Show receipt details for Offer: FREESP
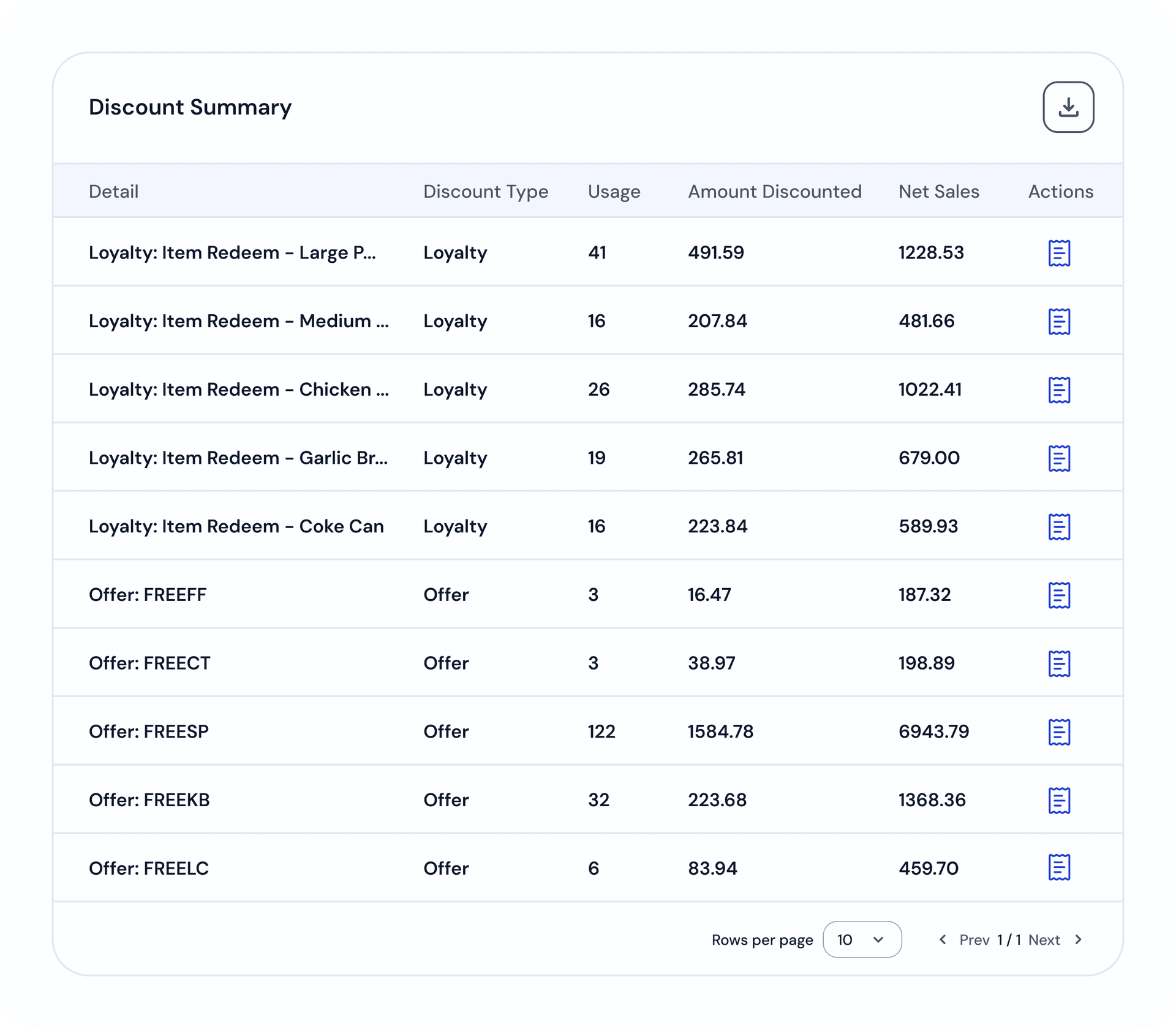Viewport: 1176px width, 1028px height. (1059, 732)
